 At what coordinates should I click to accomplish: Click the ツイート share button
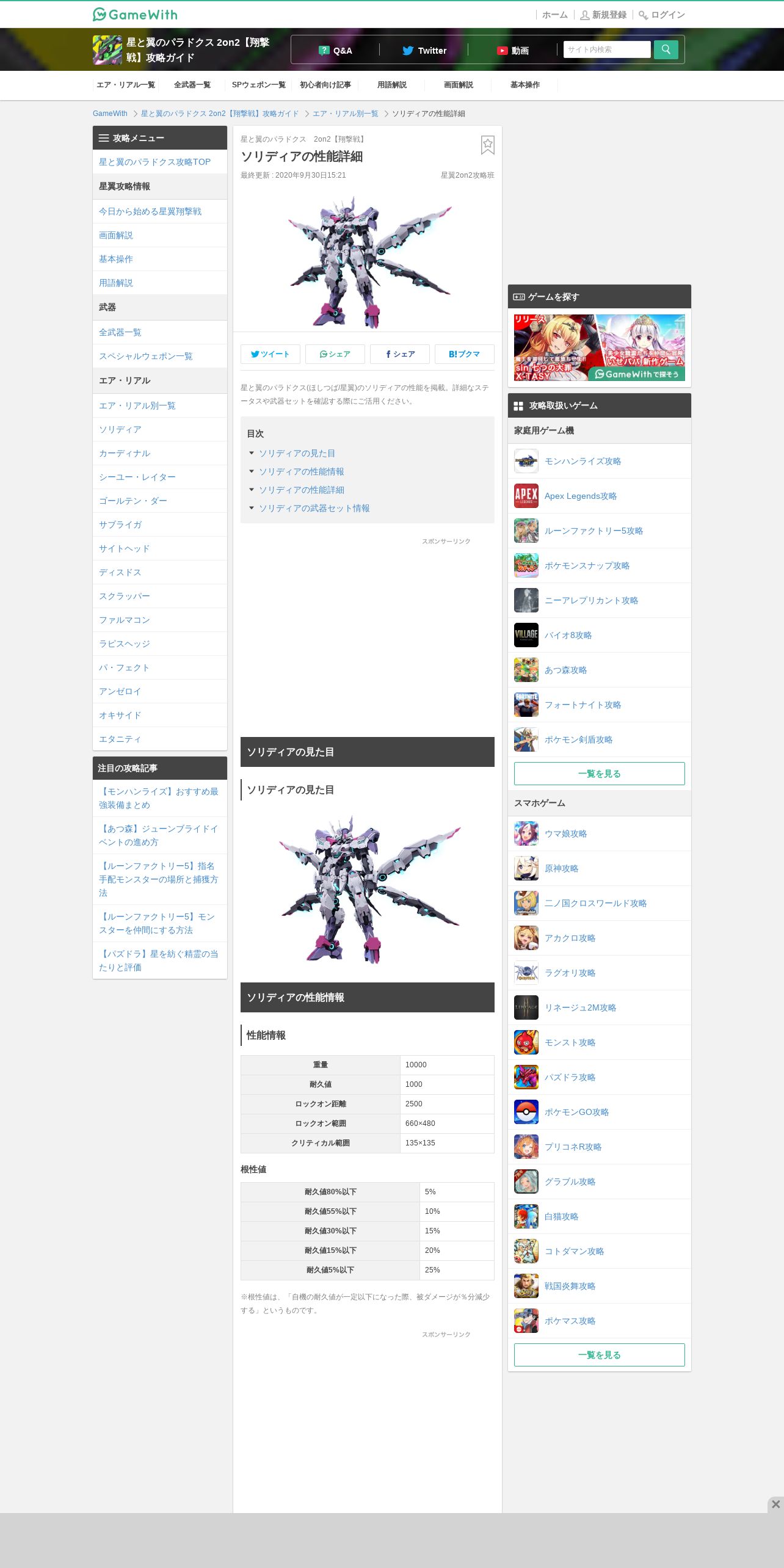270,354
